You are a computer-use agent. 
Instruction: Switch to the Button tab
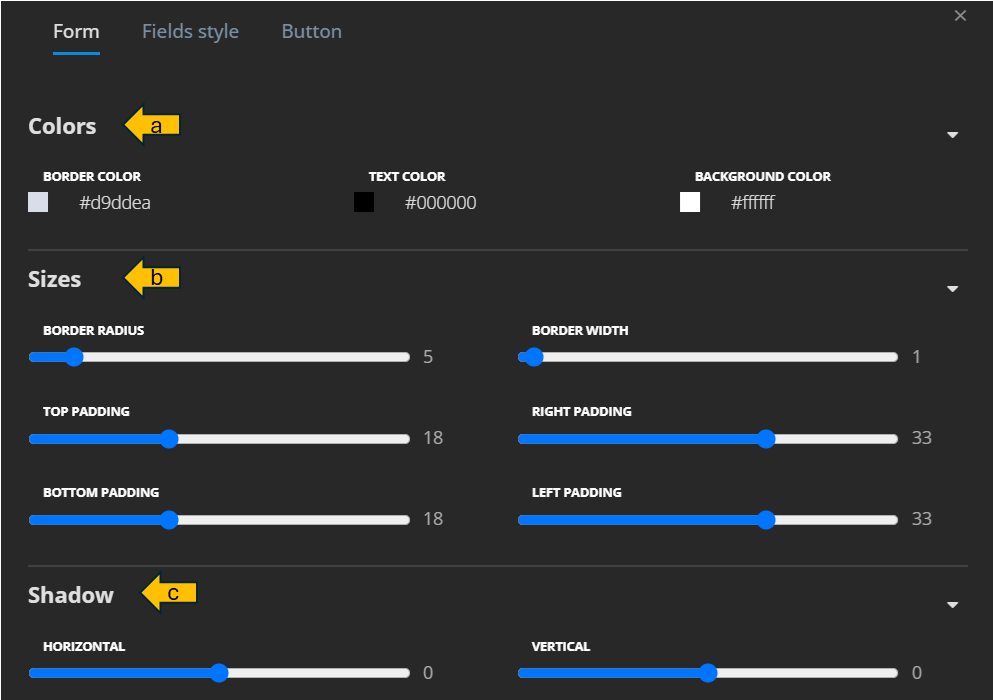click(x=311, y=31)
